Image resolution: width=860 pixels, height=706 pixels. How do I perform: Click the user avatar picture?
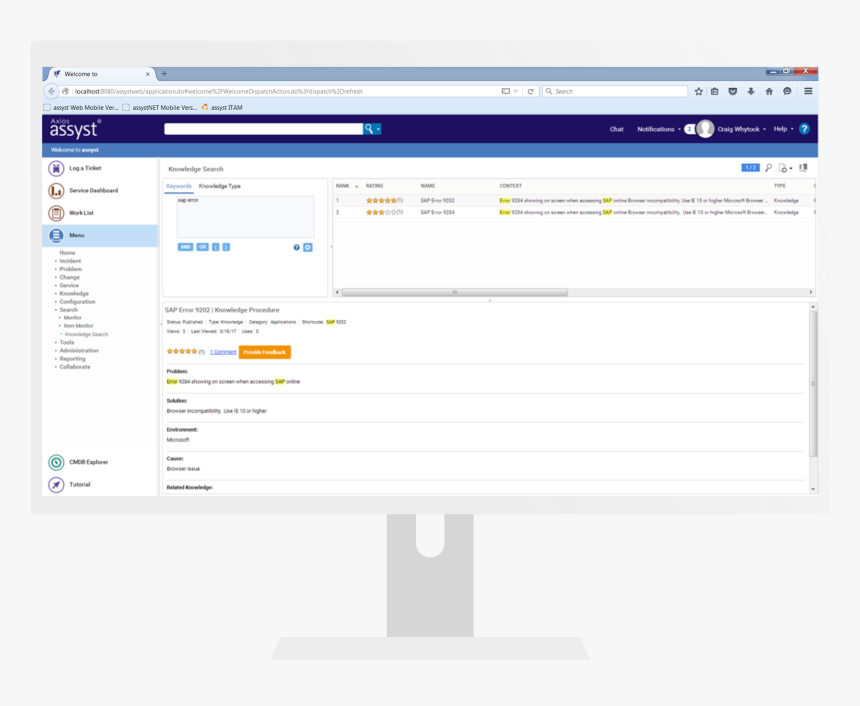(x=705, y=129)
